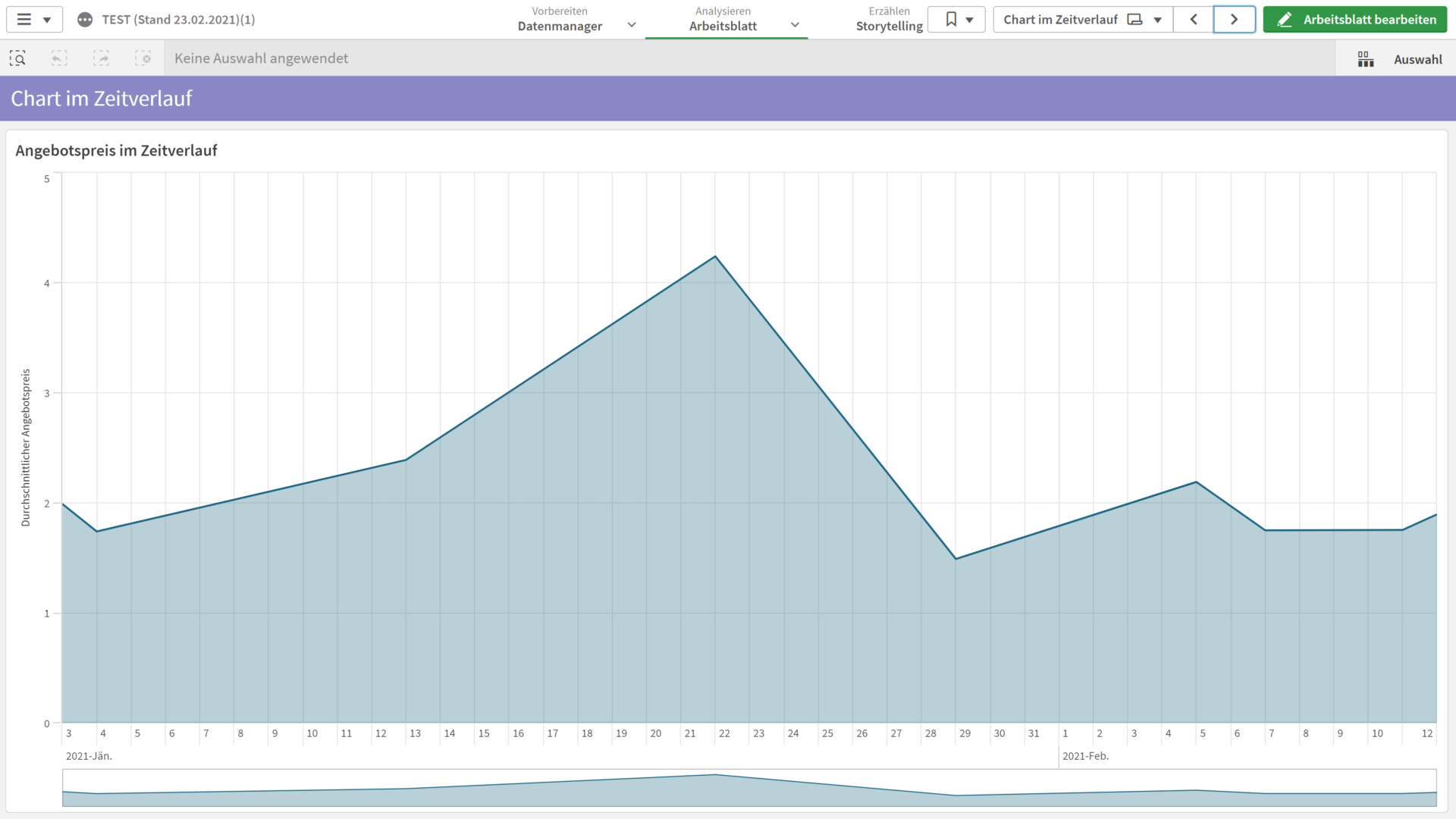1456x819 pixels.
Task: Click y-axis value 5
Action: 47,179
